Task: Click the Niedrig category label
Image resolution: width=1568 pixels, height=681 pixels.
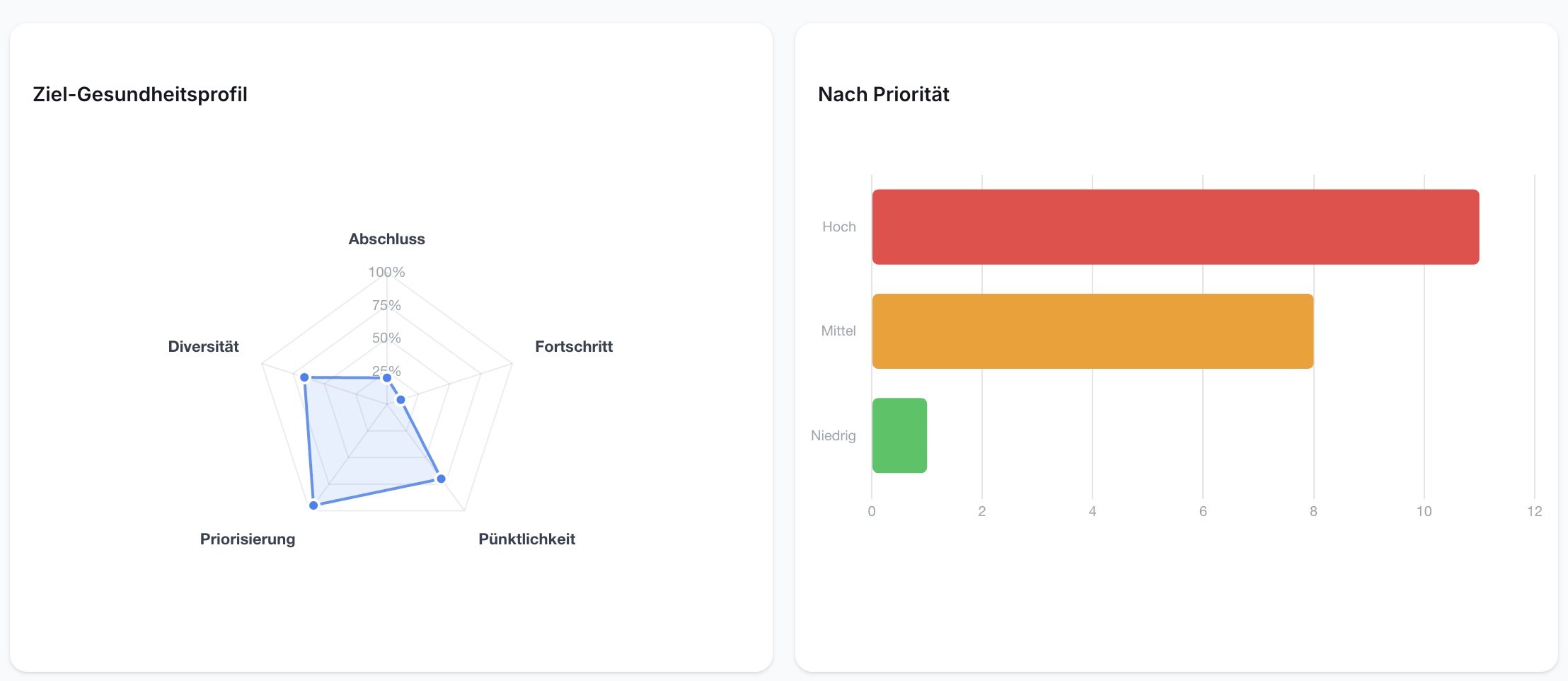Action: point(833,435)
